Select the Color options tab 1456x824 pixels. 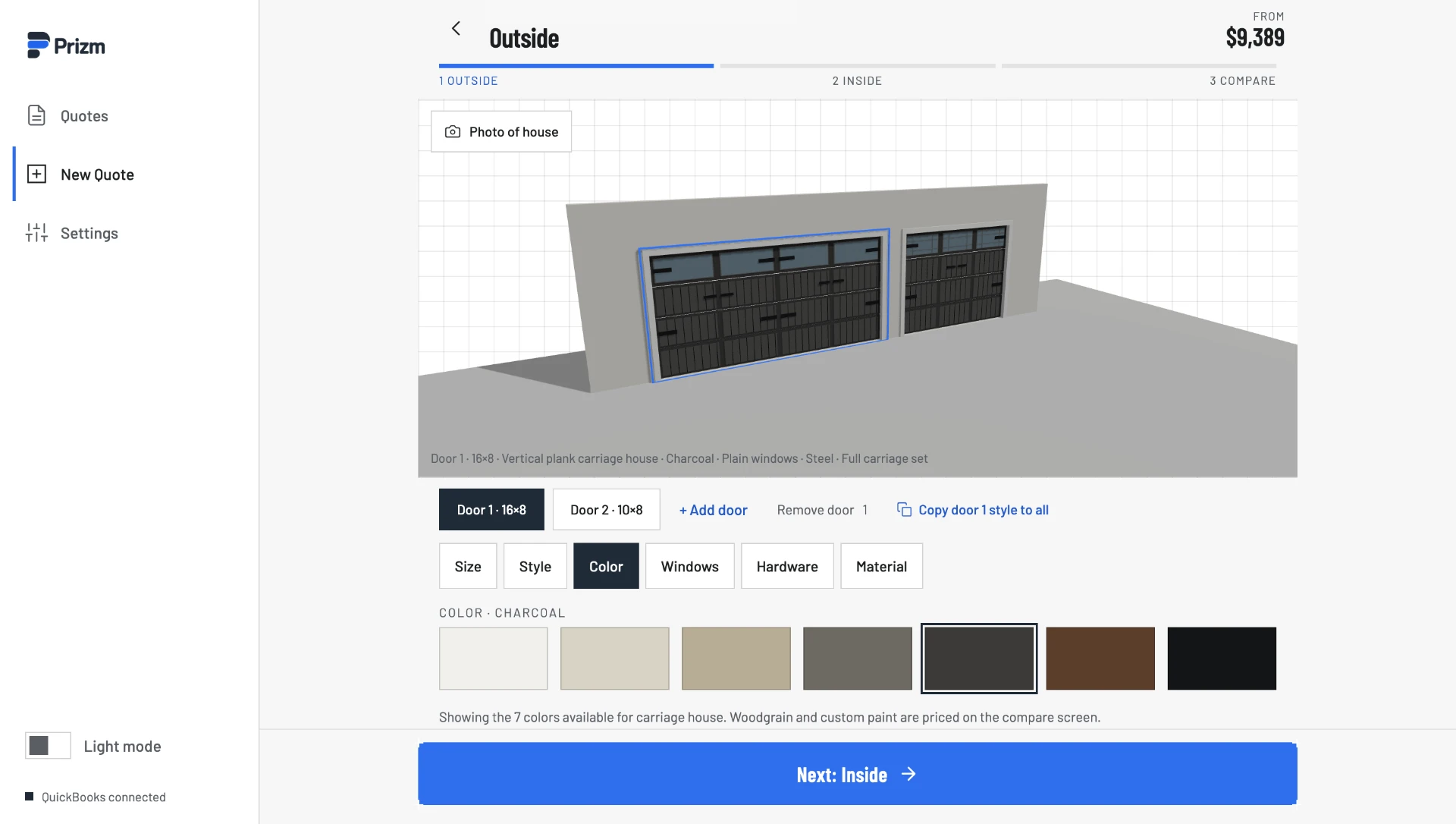(606, 566)
